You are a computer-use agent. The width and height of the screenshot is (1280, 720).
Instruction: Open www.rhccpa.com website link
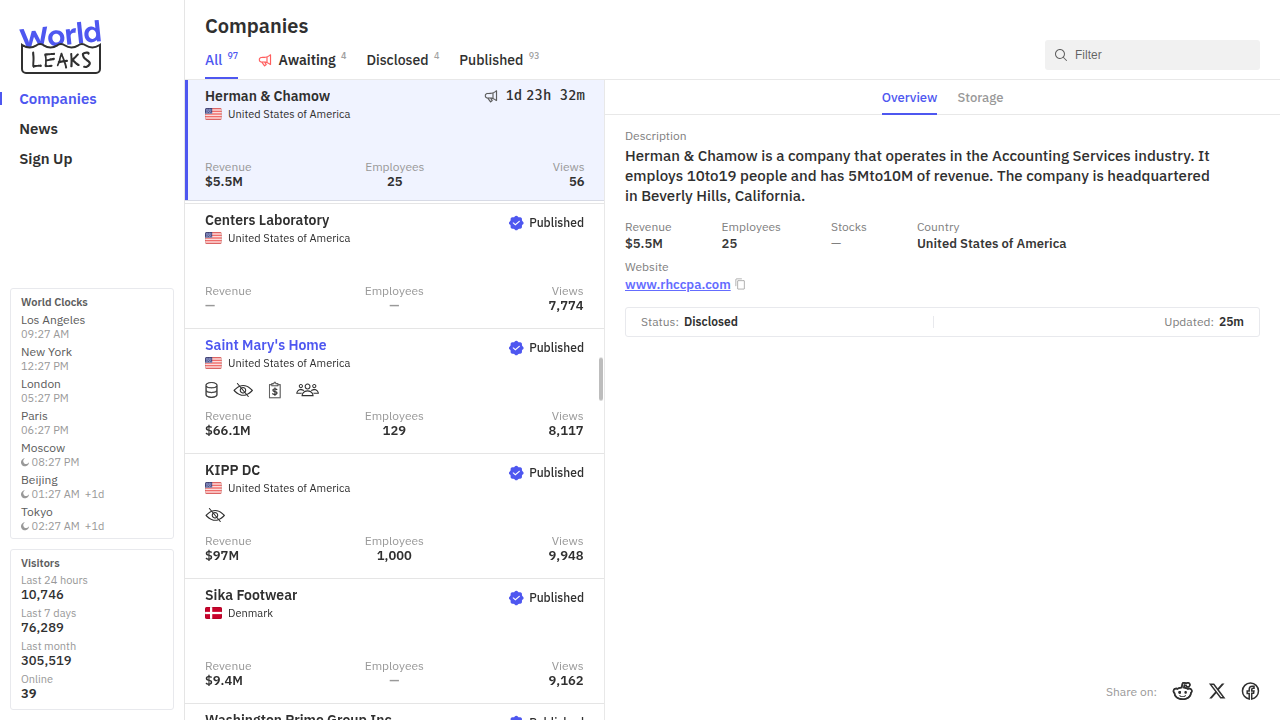678,285
